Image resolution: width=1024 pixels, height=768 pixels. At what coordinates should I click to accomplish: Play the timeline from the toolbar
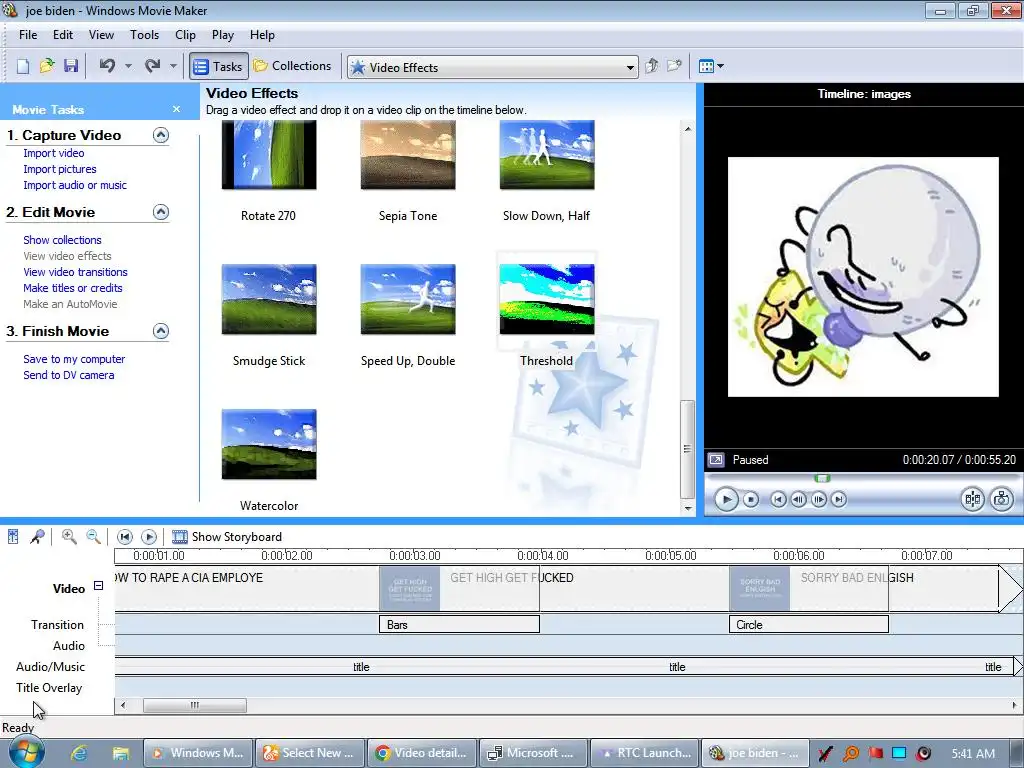149,537
